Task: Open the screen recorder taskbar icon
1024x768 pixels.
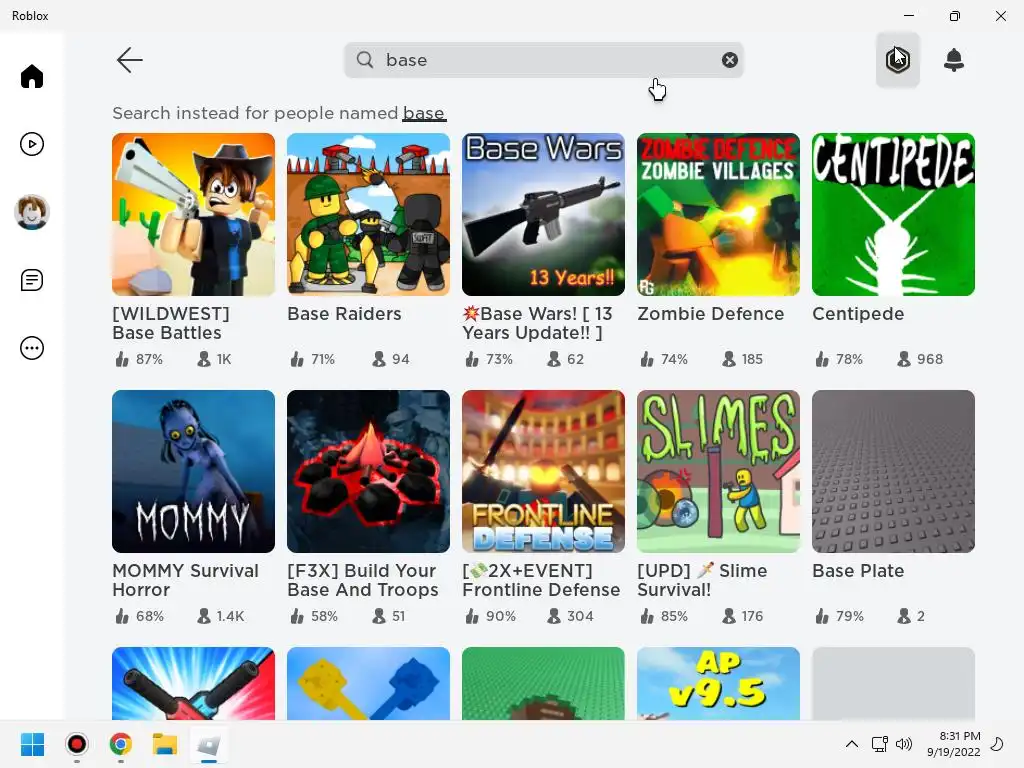Action: [x=76, y=744]
